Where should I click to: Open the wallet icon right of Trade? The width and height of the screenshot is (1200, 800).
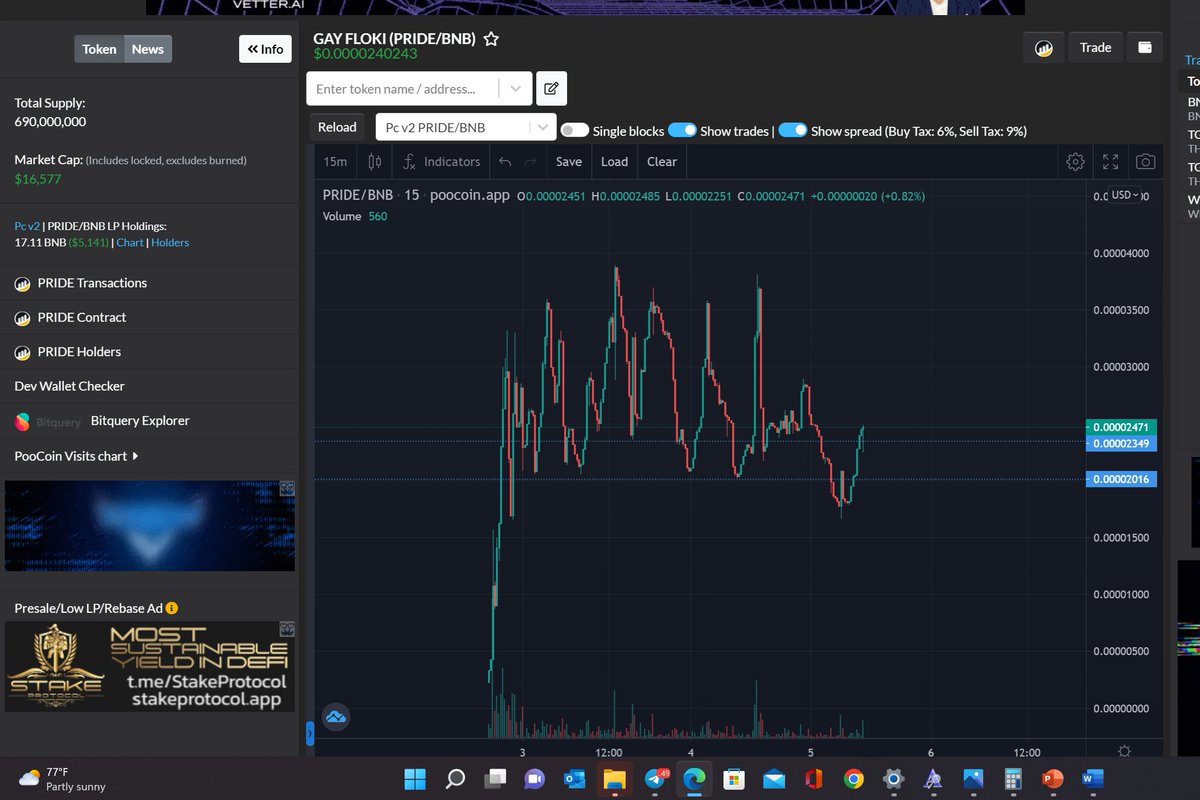(1145, 47)
